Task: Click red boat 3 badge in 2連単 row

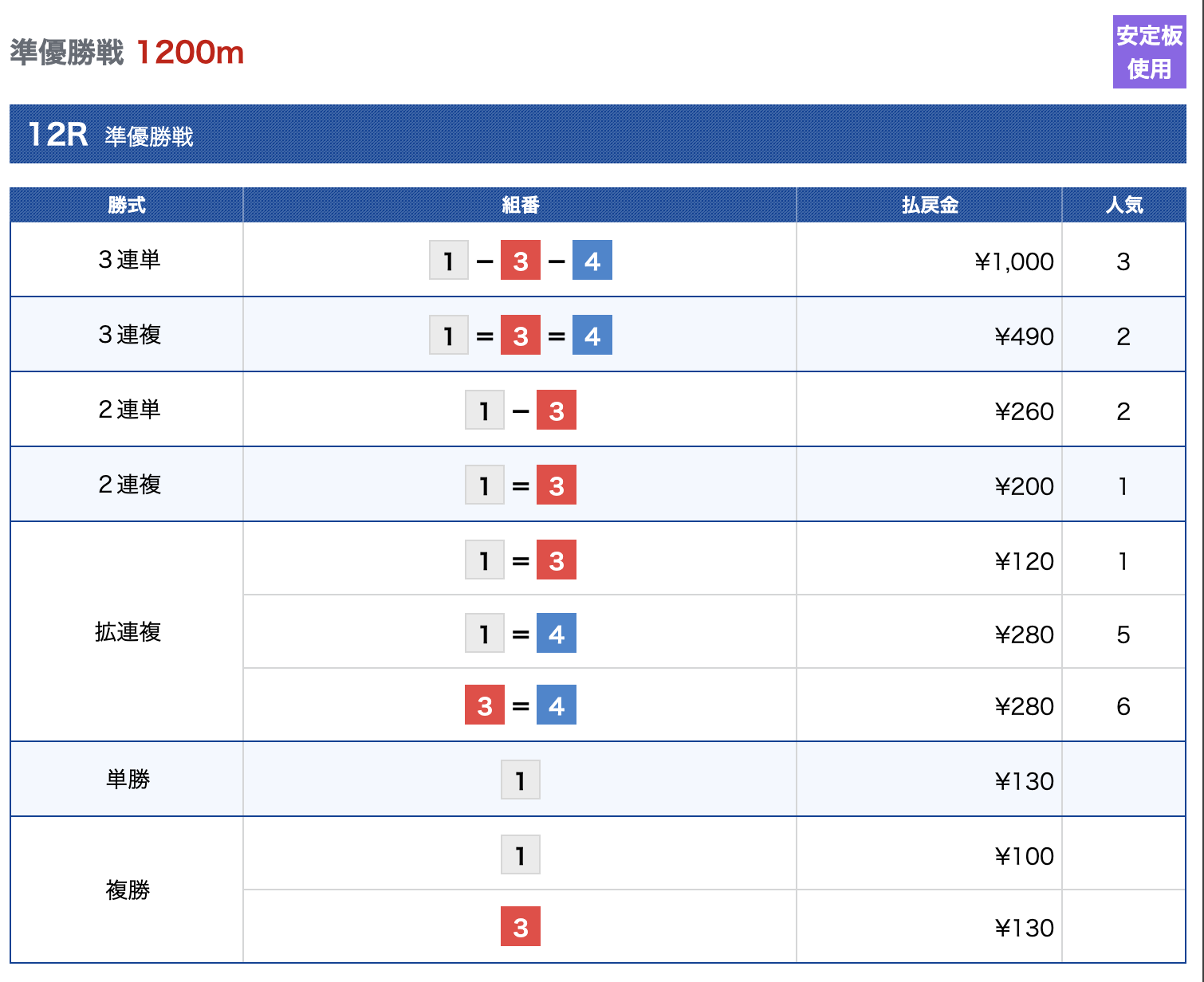Action: click(557, 410)
